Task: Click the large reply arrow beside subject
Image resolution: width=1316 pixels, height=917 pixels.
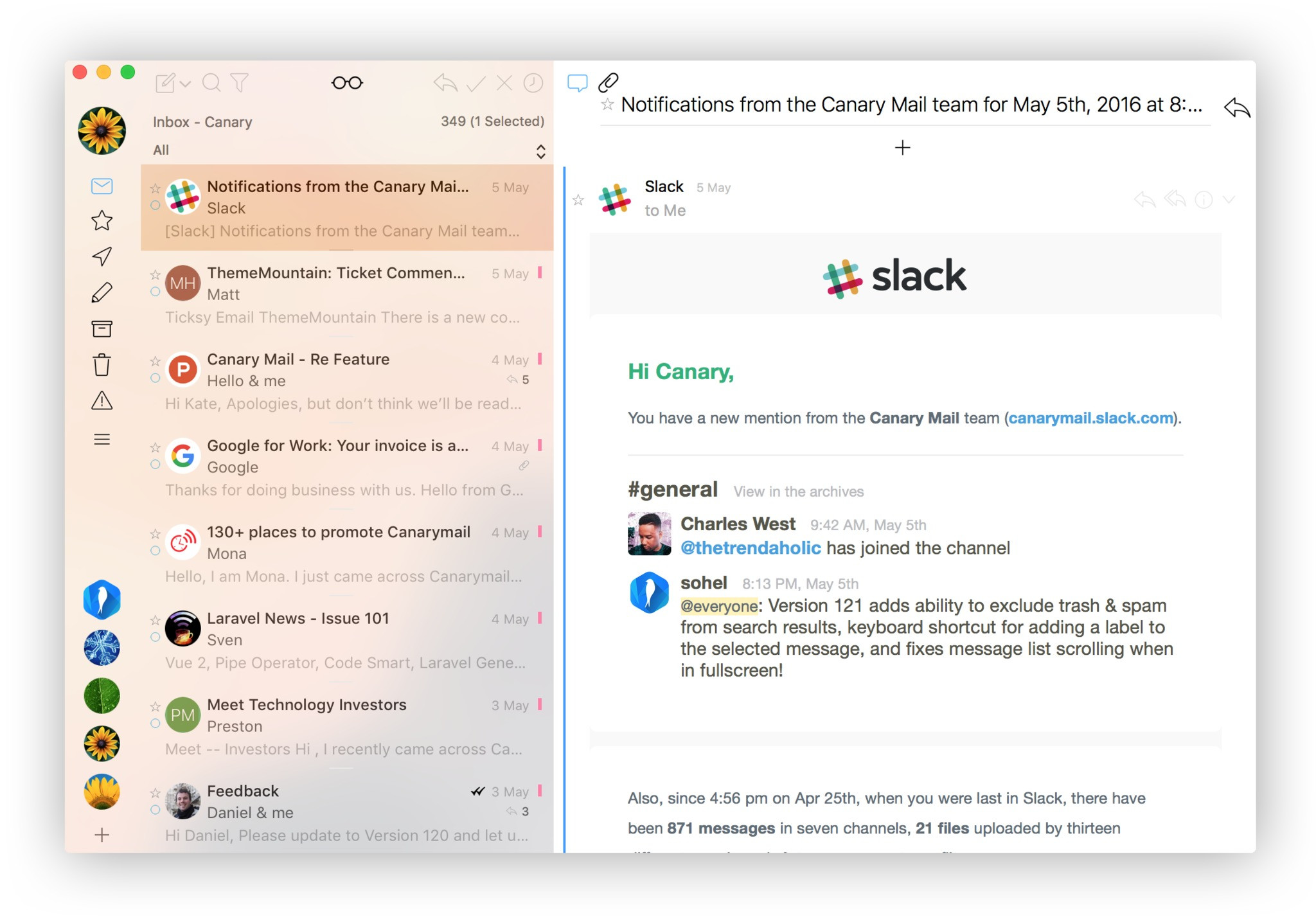Action: coord(1237,107)
